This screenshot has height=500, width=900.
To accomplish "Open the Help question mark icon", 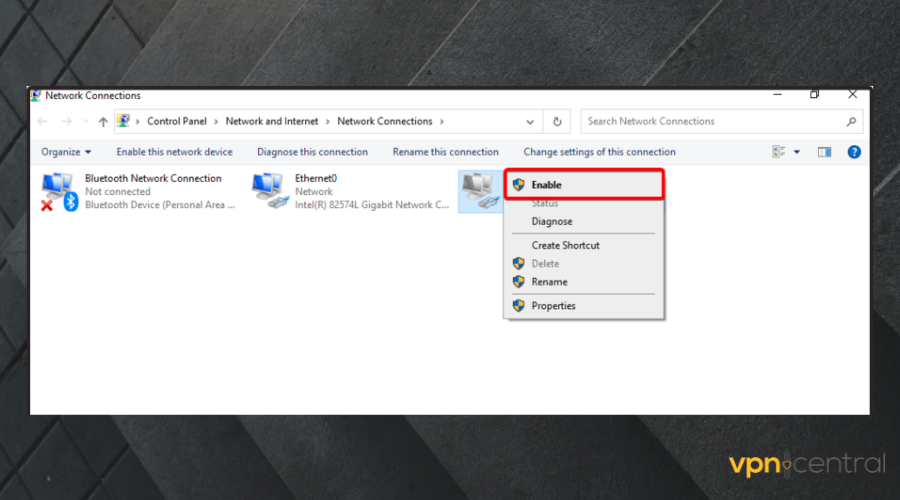I will pyautogui.click(x=854, y=152).
